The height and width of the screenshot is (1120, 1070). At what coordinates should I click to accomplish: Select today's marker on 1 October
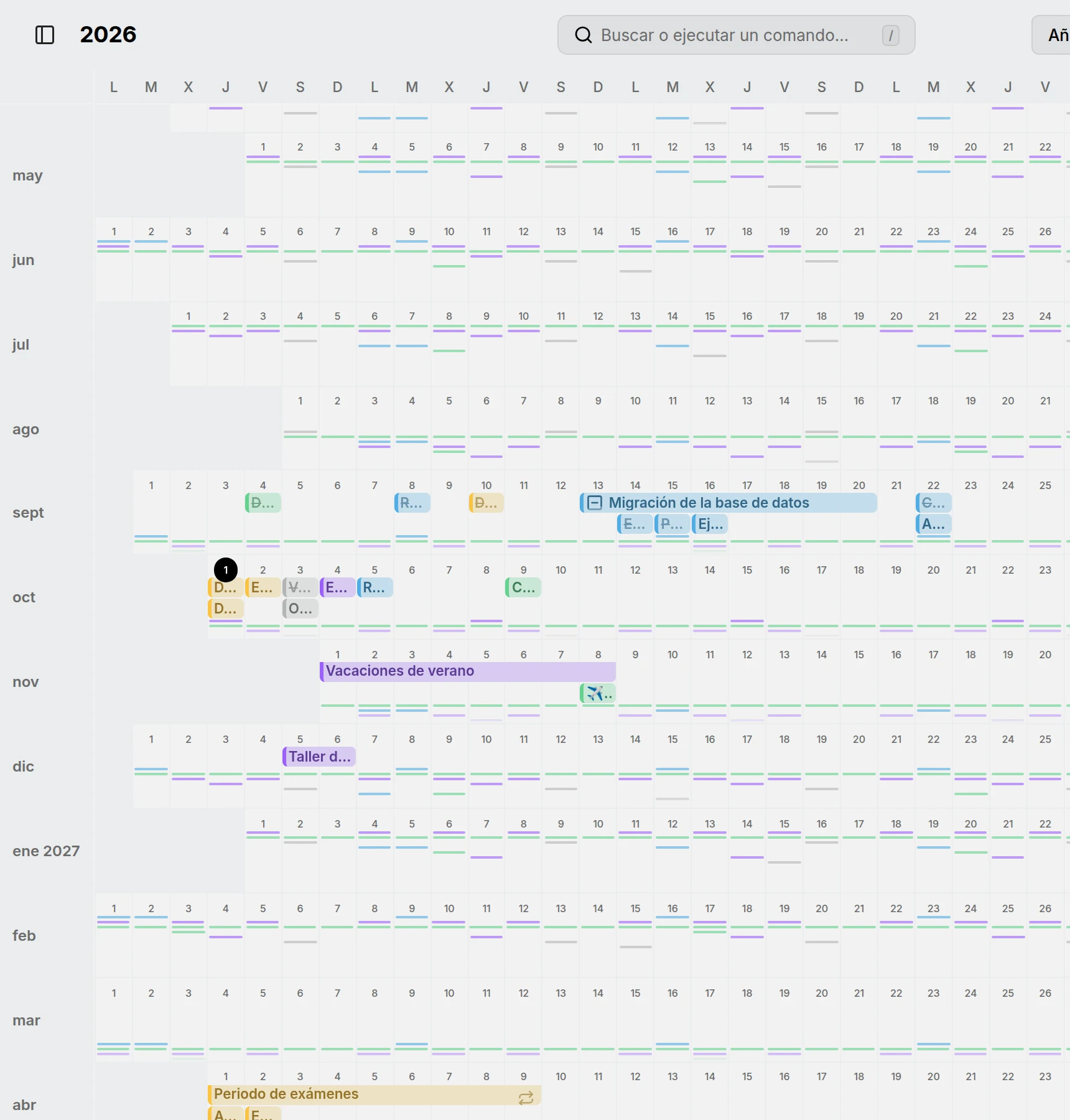[226, 569]
